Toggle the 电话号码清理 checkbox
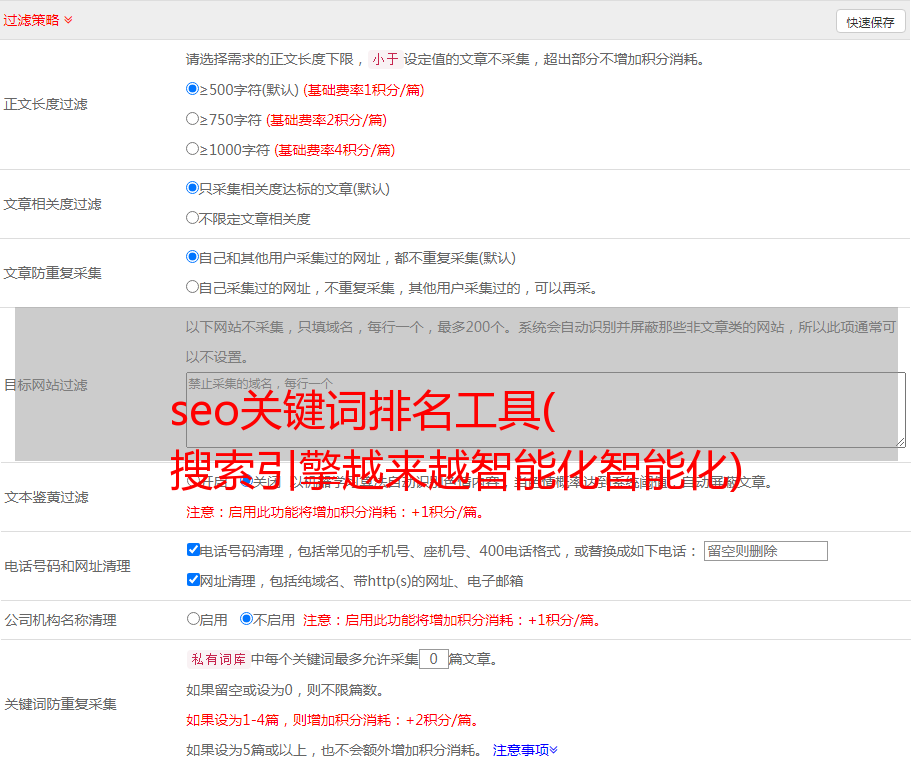The image size is (912, 768). point(193,550)
